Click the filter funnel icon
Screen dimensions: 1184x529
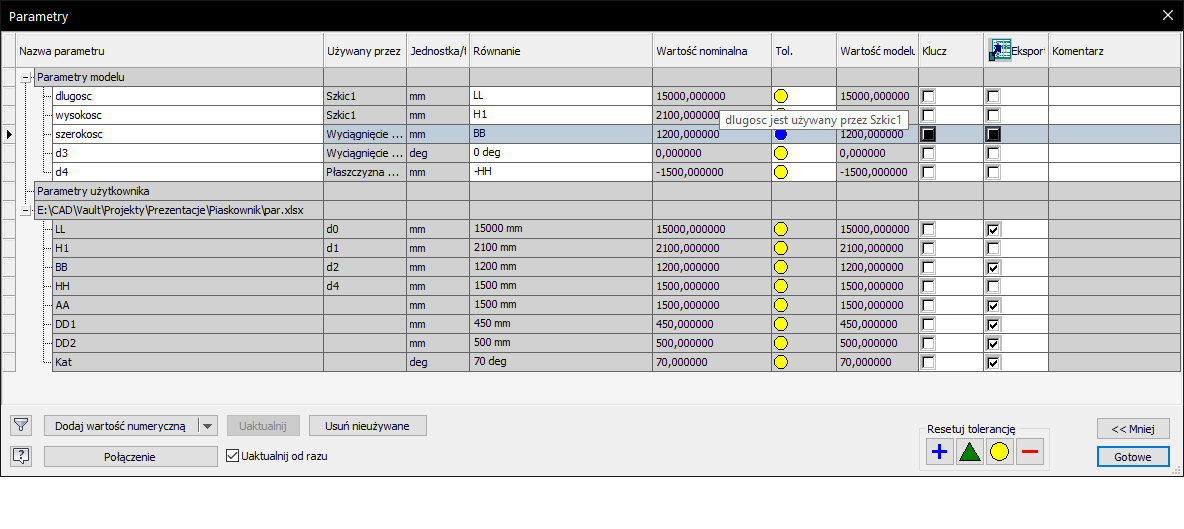(x=21, y=425)
